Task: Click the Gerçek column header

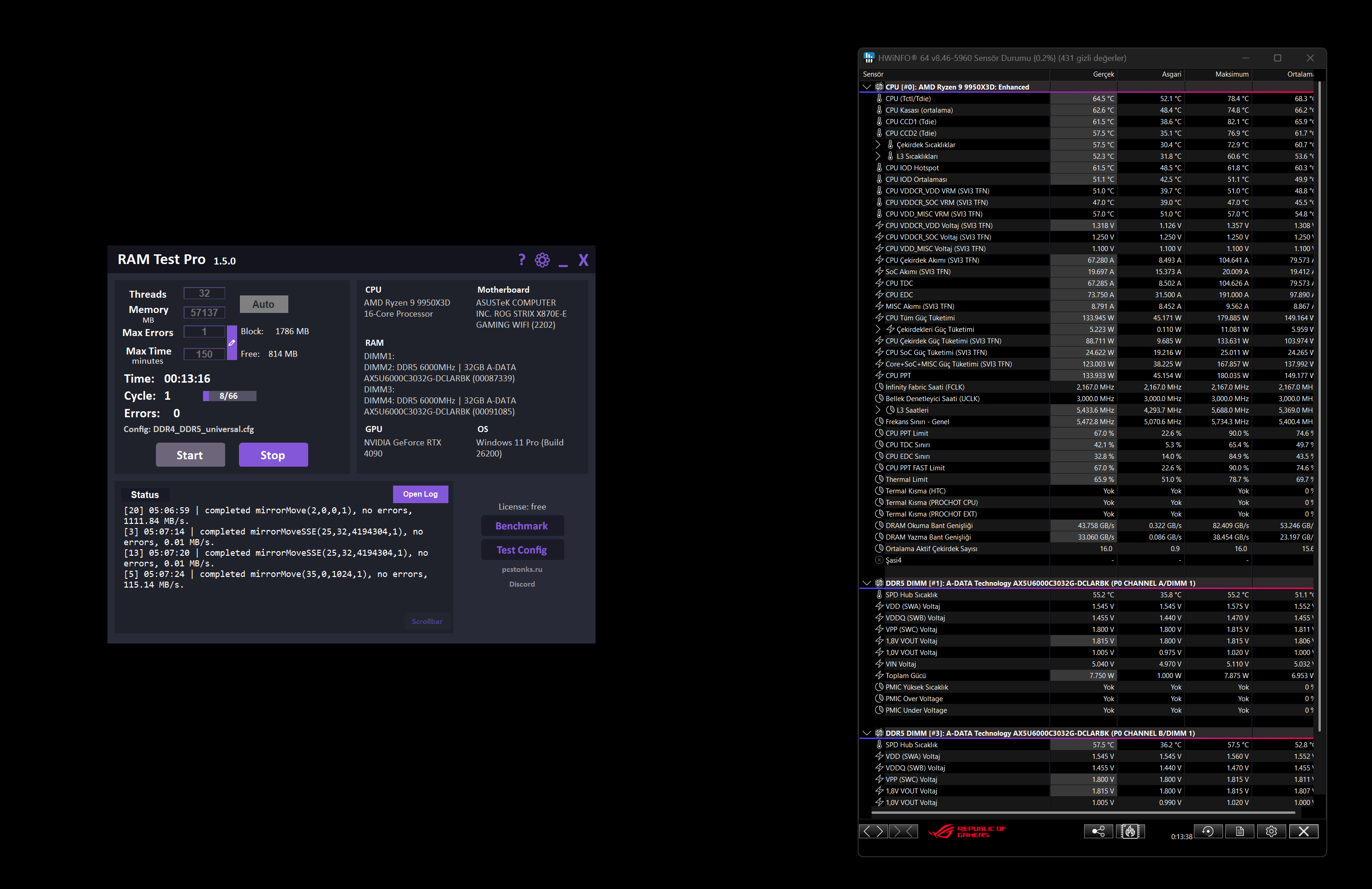Action: tap(1083, 74)
